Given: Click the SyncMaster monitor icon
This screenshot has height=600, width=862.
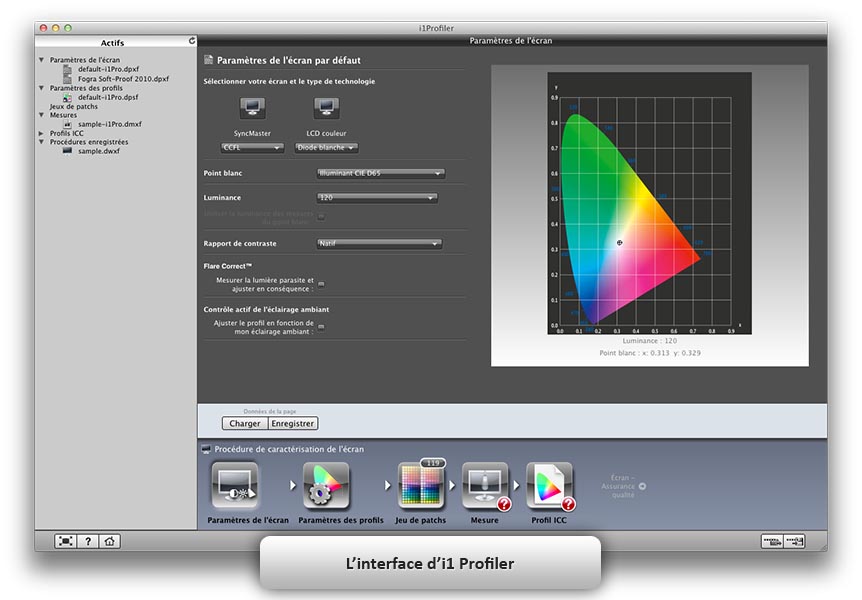Looking at the screenshot, I should click(x=252, y=108).
